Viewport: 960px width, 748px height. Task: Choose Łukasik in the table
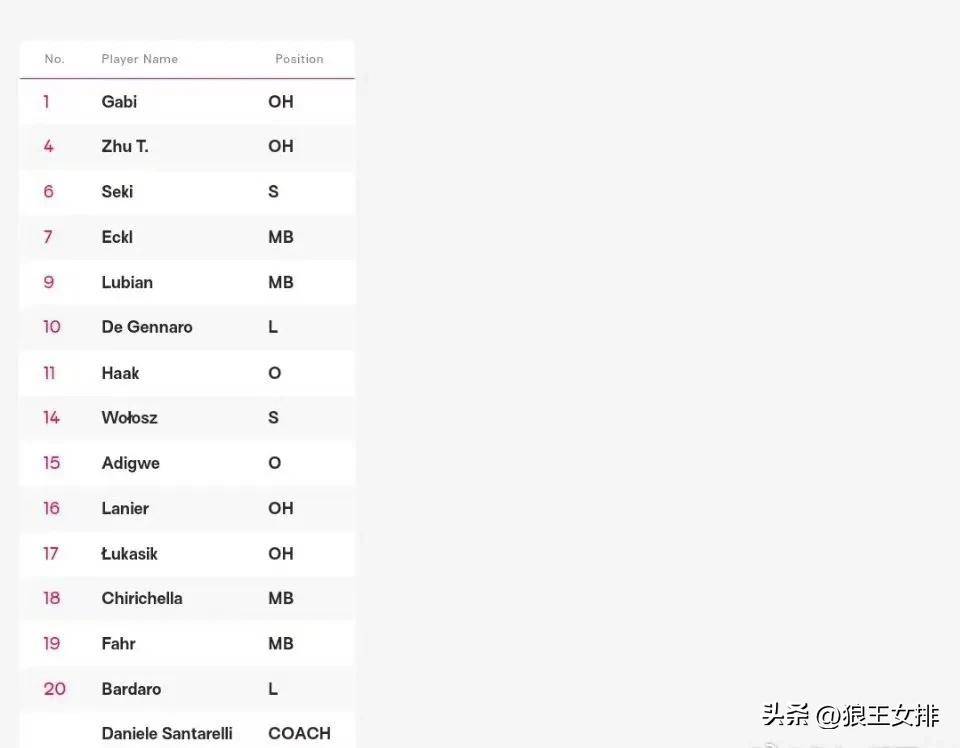(x=129, y=554)
